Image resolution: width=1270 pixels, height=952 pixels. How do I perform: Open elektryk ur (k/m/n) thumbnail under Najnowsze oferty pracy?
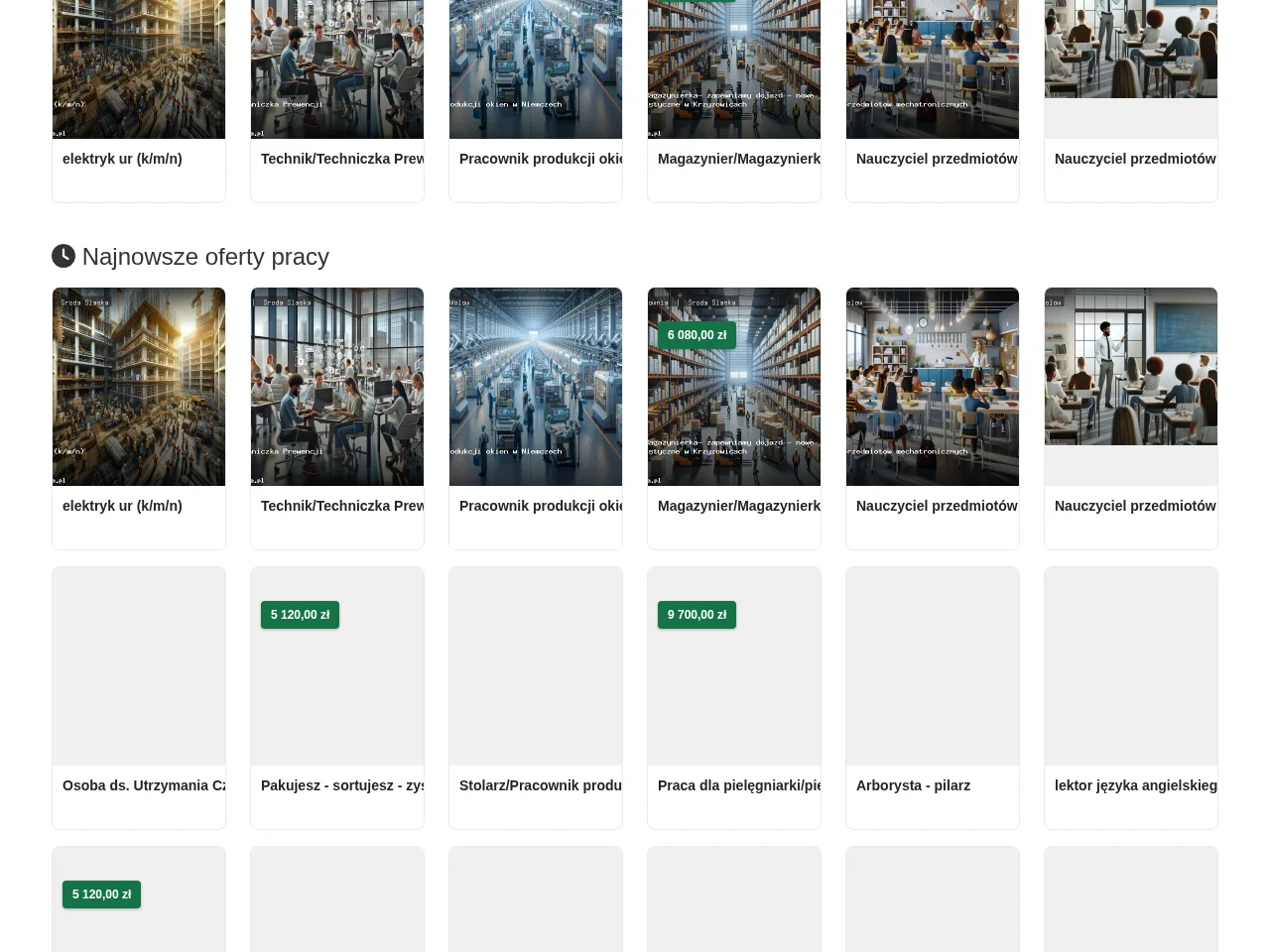coord(139,387)
